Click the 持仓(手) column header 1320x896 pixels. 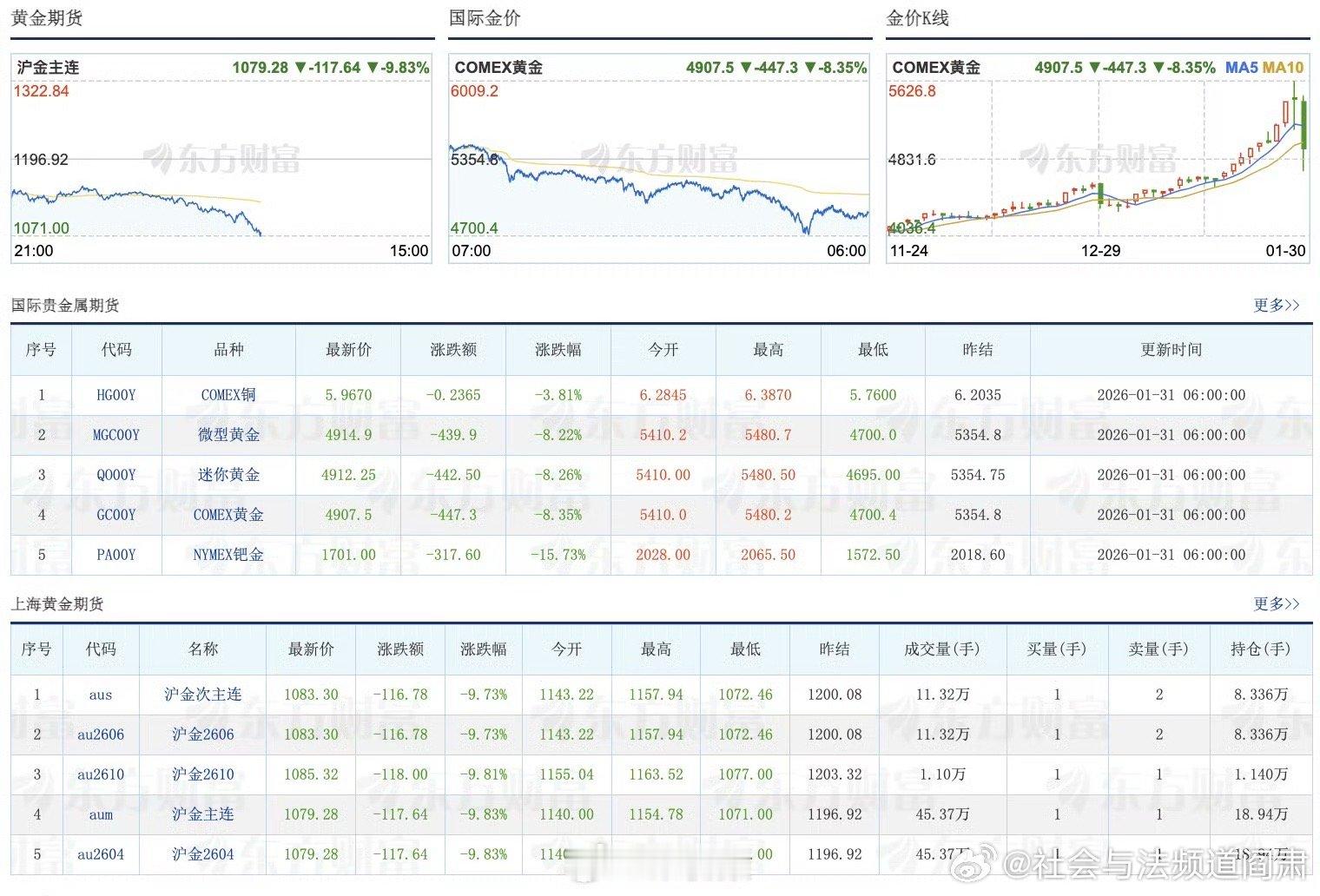[1262, 649]
